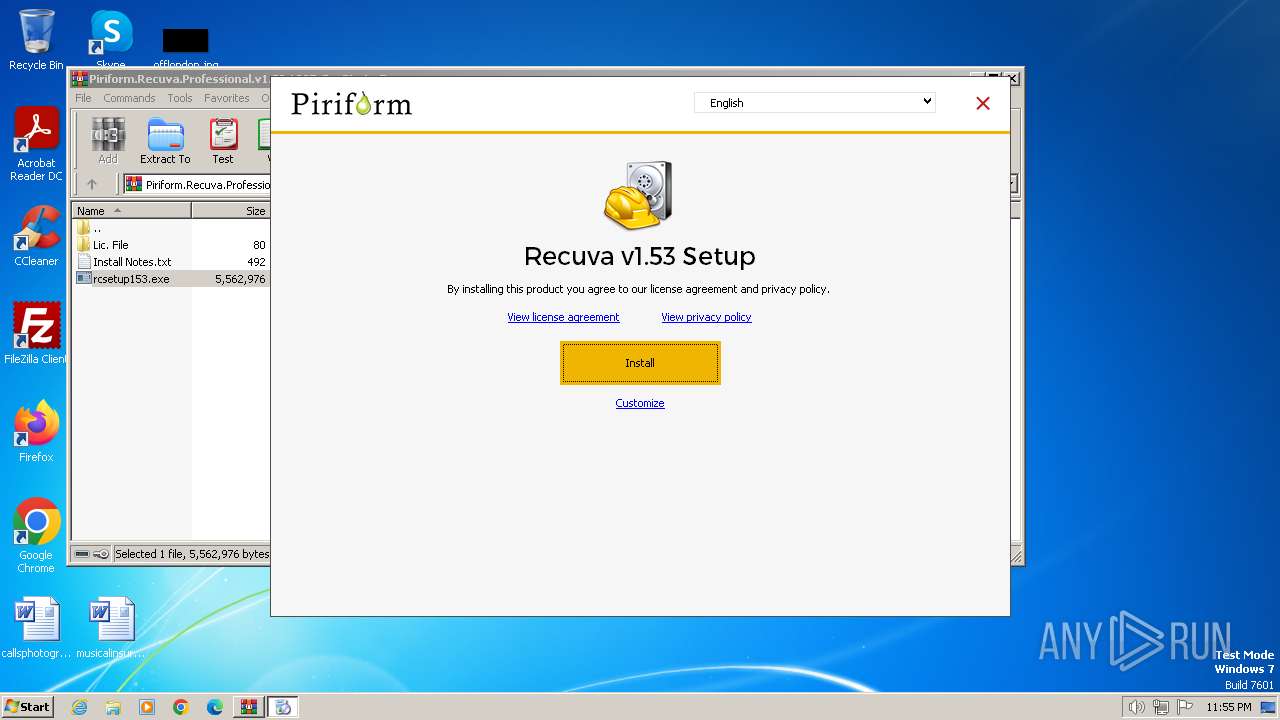Open Recycle Bin desktop icon

(x=36, y=40)
